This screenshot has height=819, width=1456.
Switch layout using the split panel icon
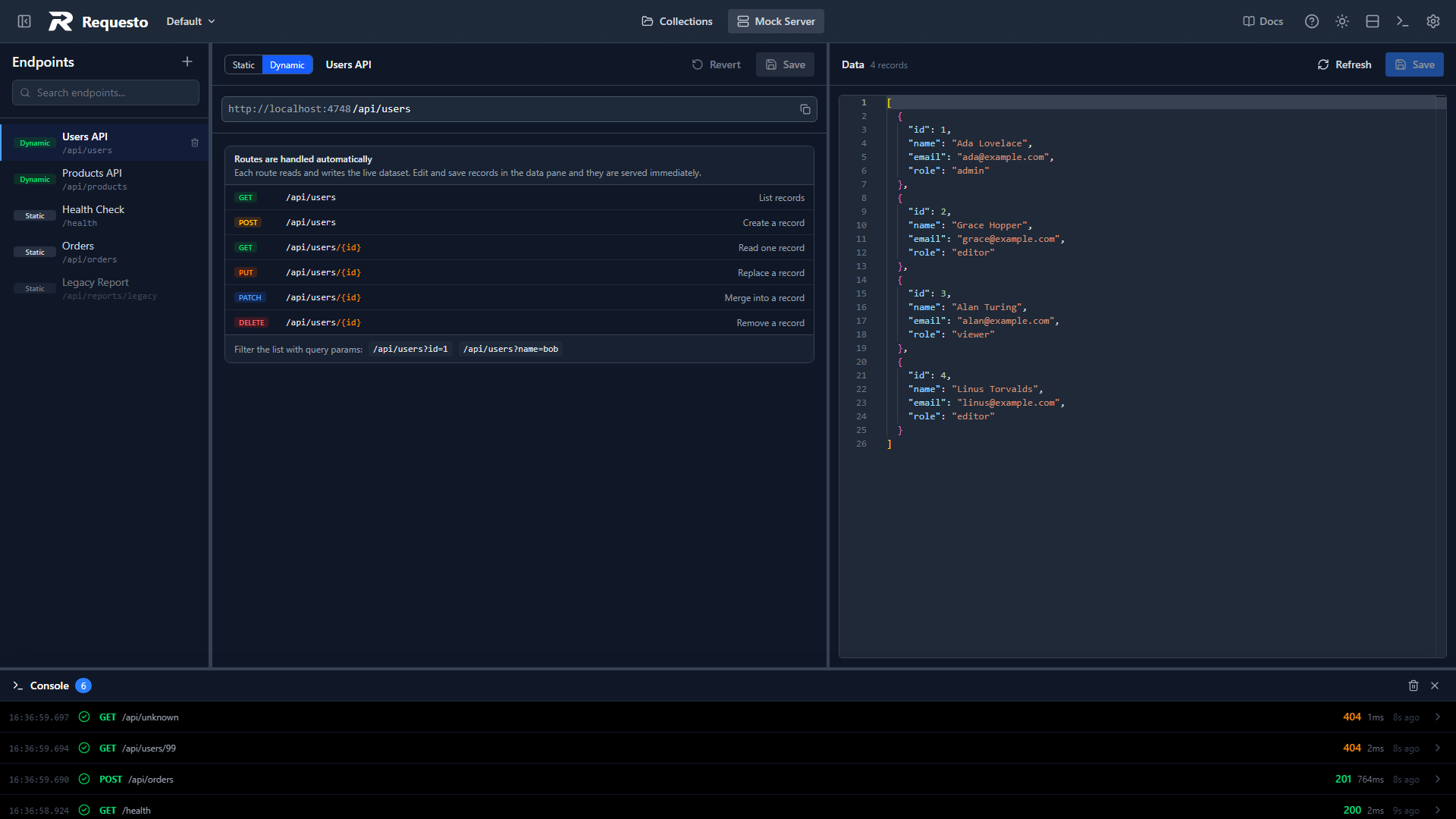tap(1373, 21)
